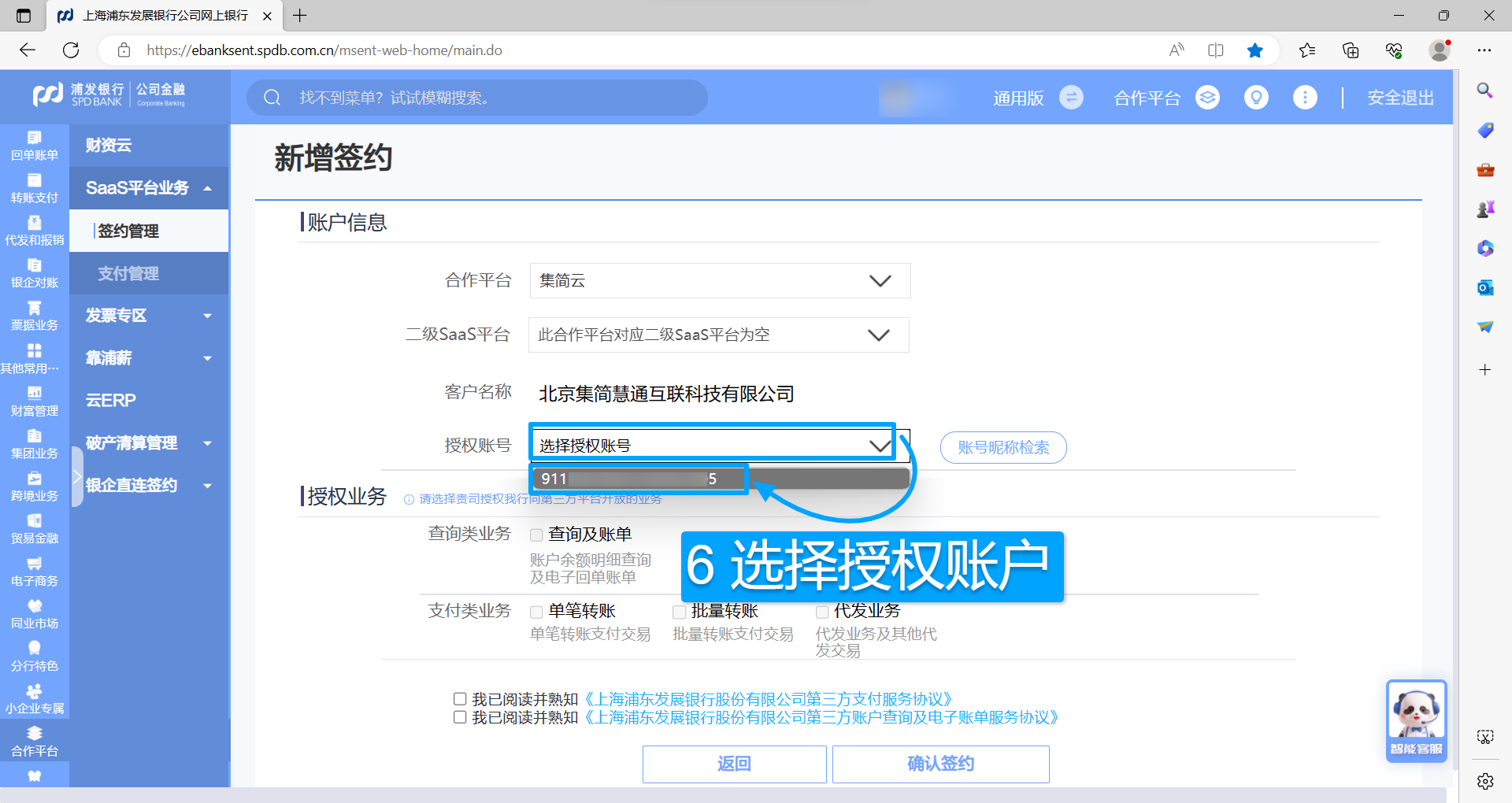Open the 二级SaaS平台 dropdown
This screenshot has width=1512, height=803.
(x=718, y=335)
